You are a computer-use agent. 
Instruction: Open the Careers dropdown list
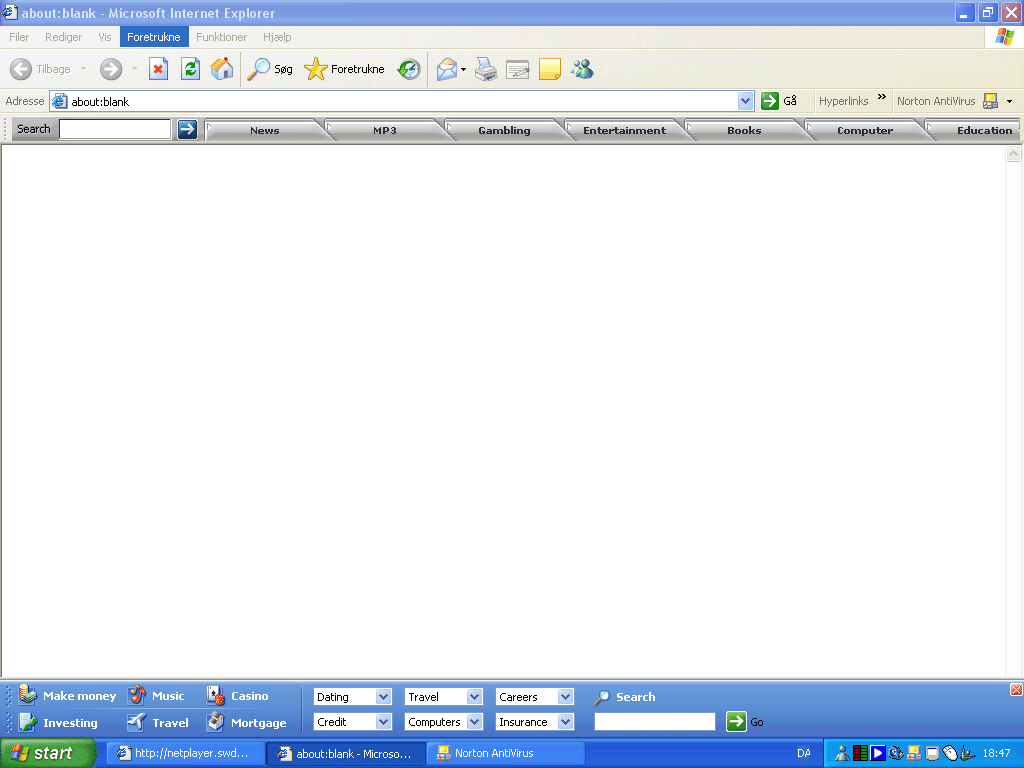[565, 697]
